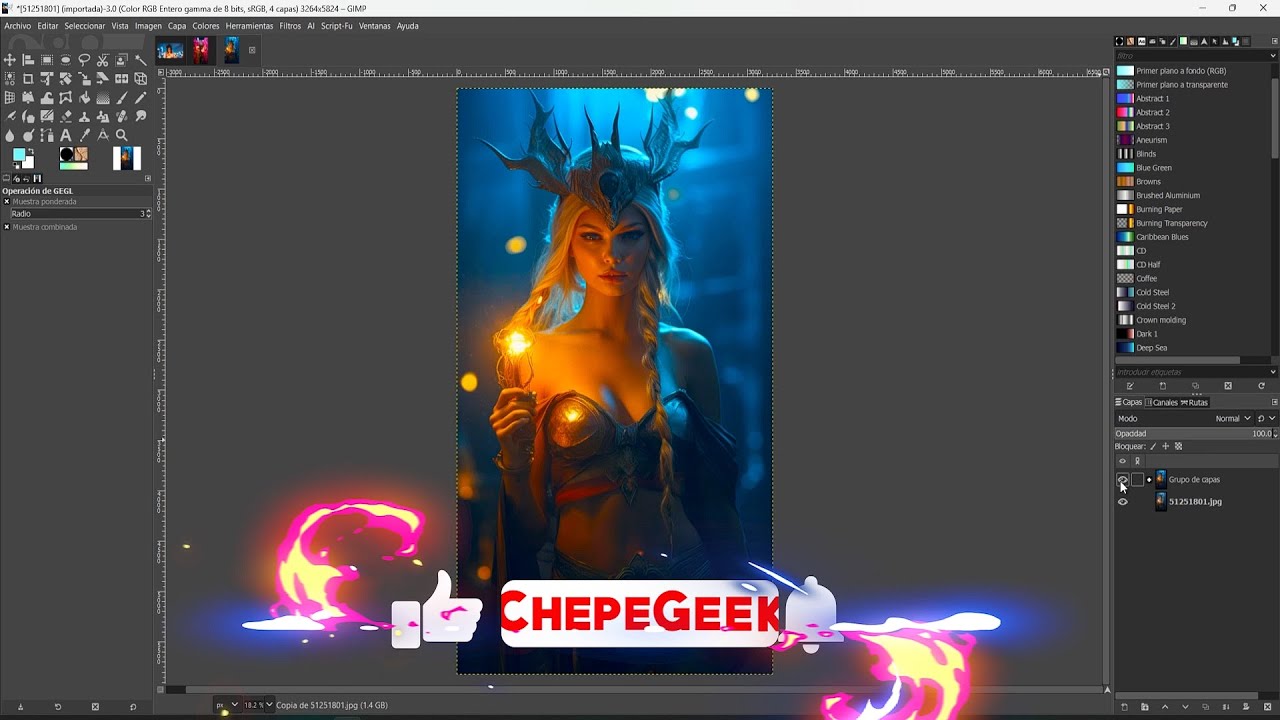Open the layer Modo Normal dropdown
This screenshot has width=1280, height=720.
tap(1233, 418)
